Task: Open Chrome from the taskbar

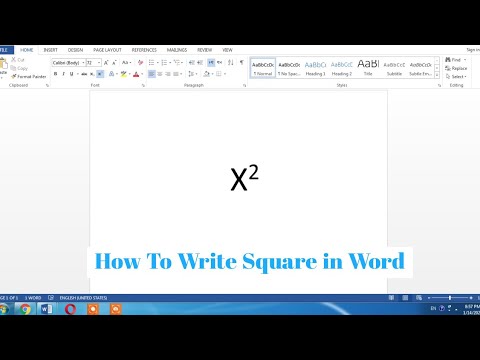Action: click(25, 309)
